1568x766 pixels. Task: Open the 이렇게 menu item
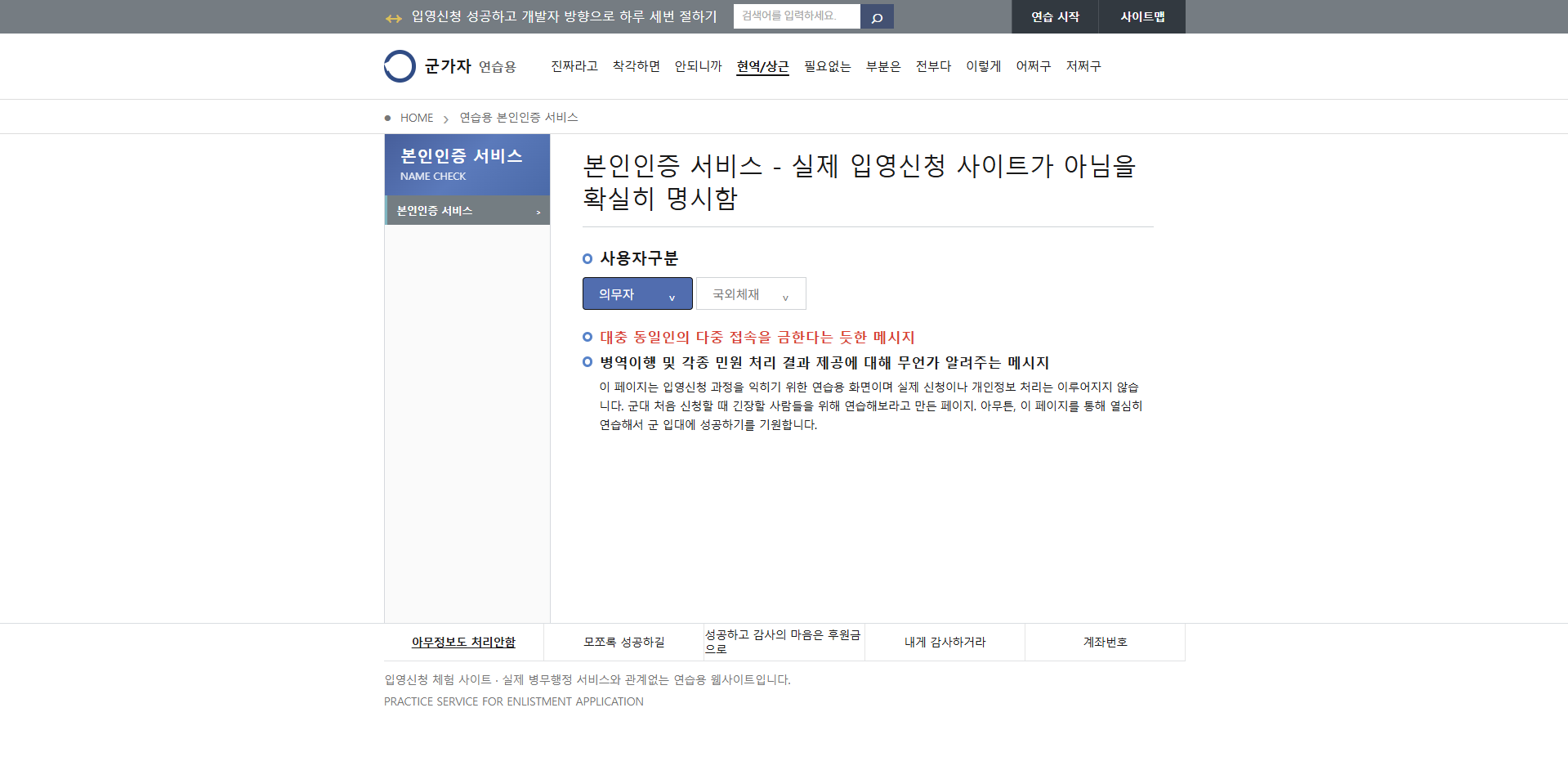[984, 66]
